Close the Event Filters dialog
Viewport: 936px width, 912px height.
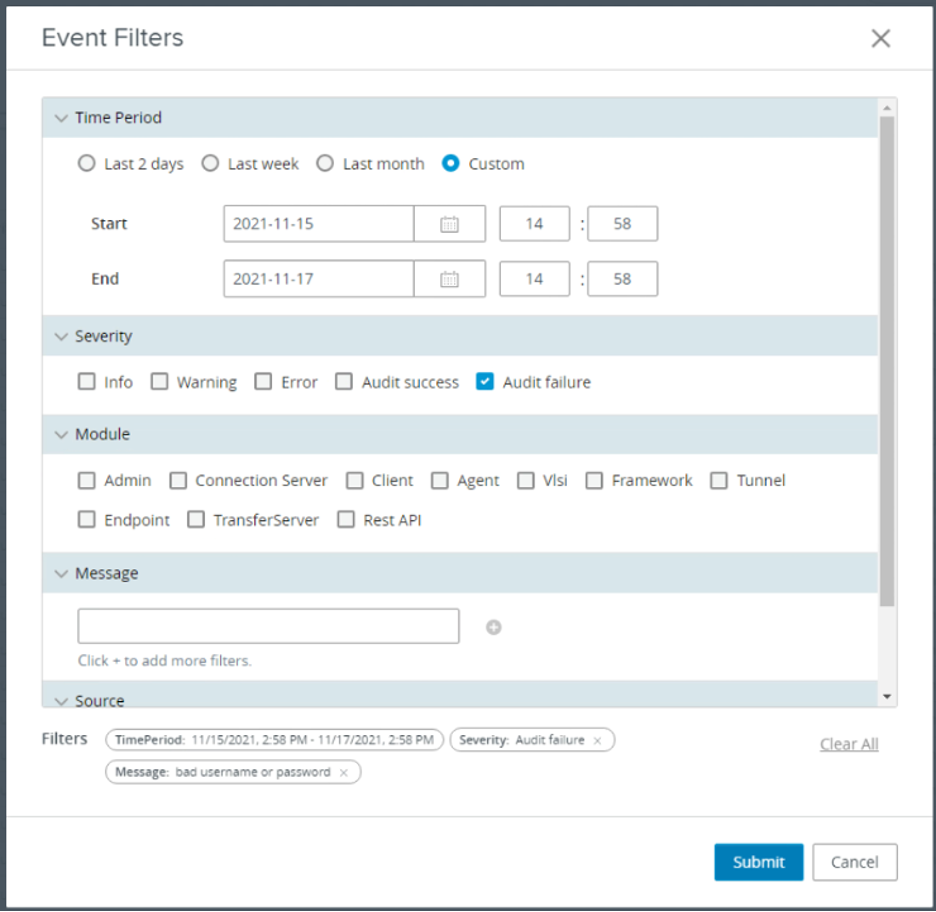pos(880,38)
